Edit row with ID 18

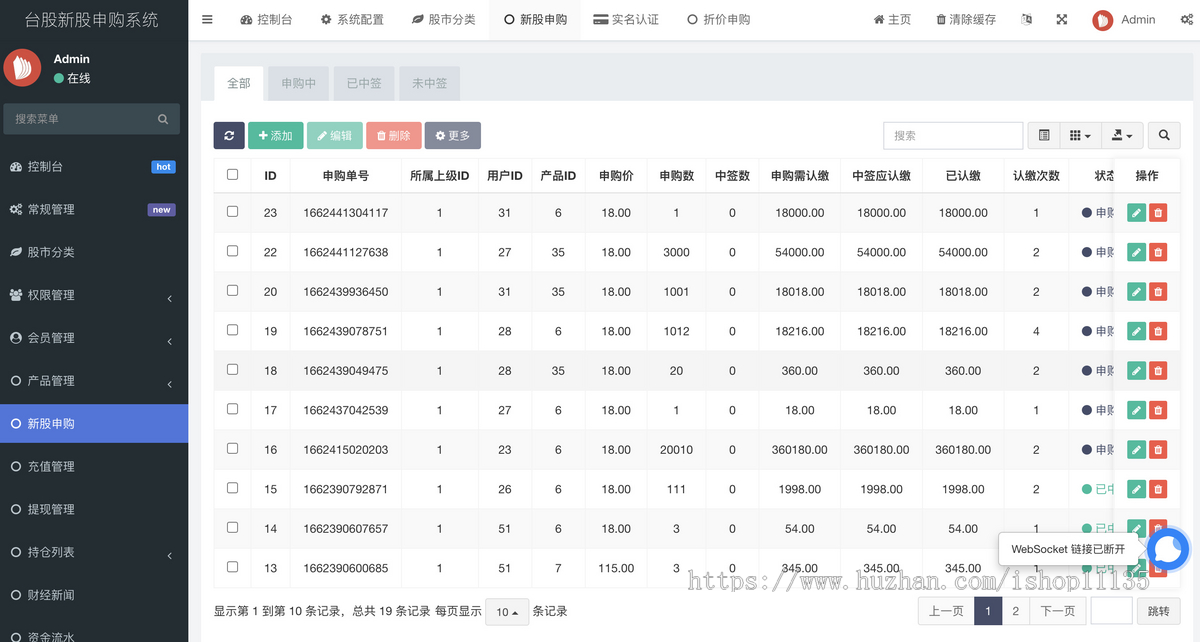(1136, 370)
